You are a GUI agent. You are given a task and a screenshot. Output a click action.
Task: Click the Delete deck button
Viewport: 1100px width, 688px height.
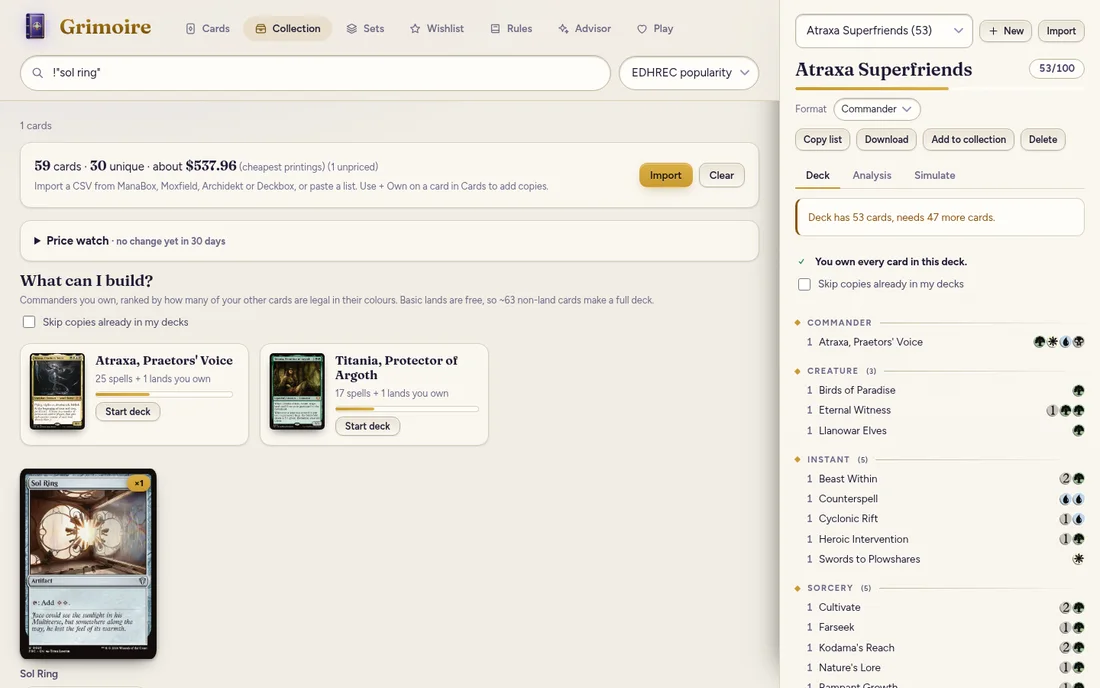(1042, 140)
